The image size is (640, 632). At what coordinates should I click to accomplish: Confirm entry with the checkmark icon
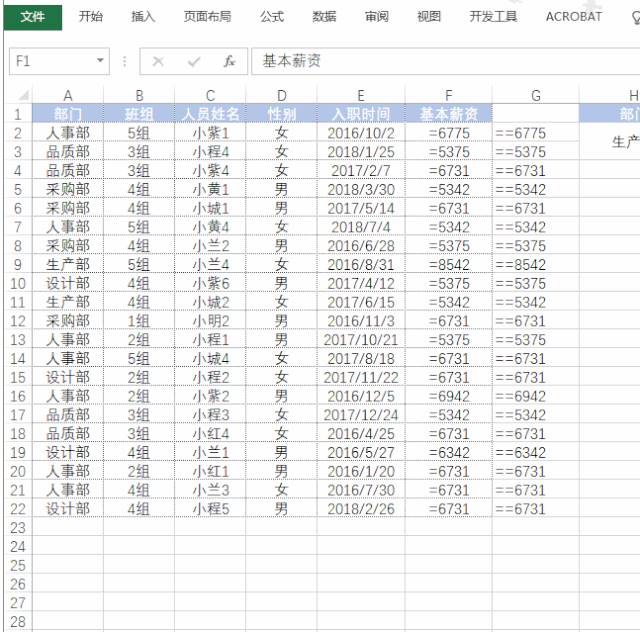click(x=193, y=62)
